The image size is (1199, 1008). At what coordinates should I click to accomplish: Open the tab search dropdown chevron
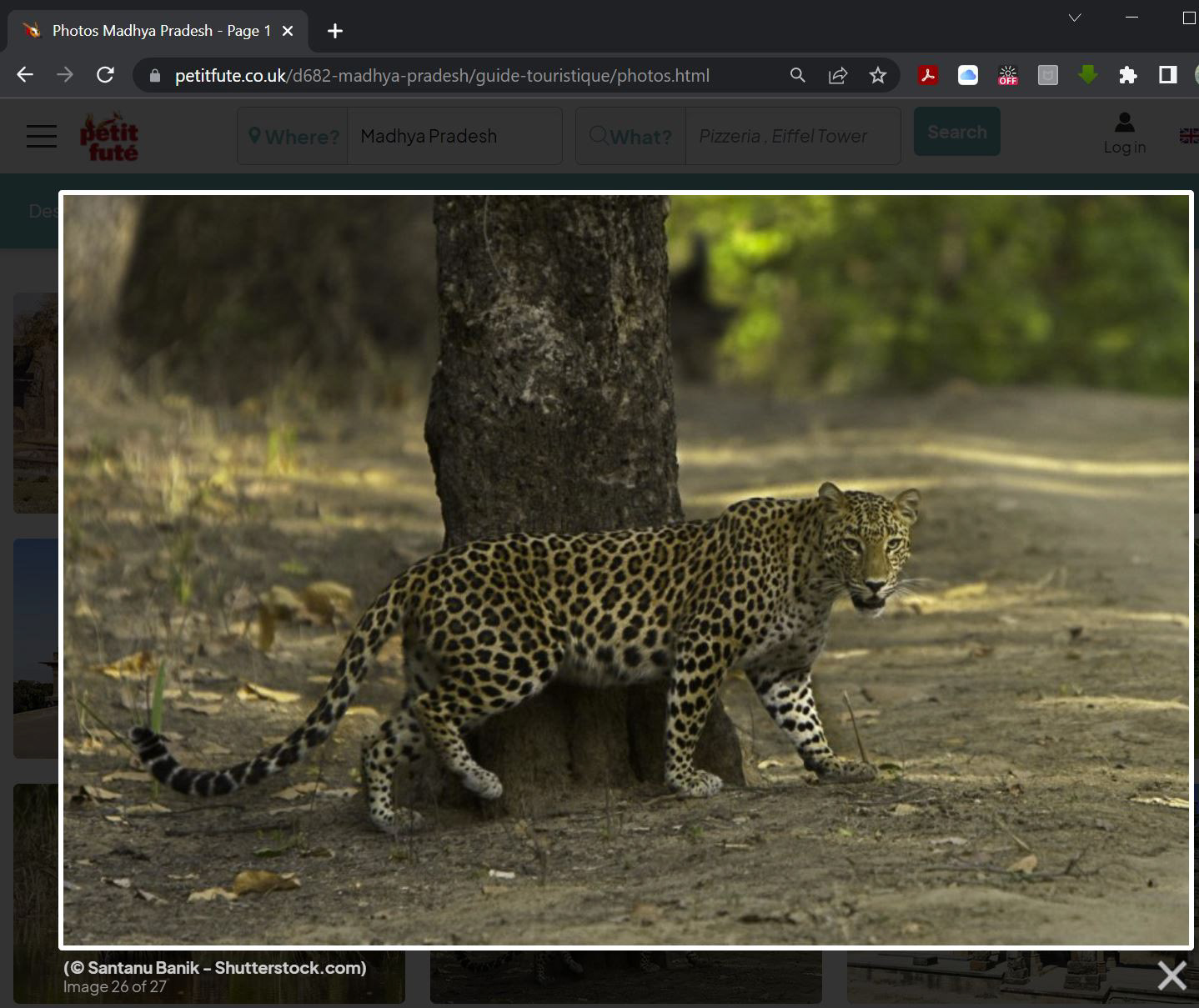click(x=1075, y=18)
